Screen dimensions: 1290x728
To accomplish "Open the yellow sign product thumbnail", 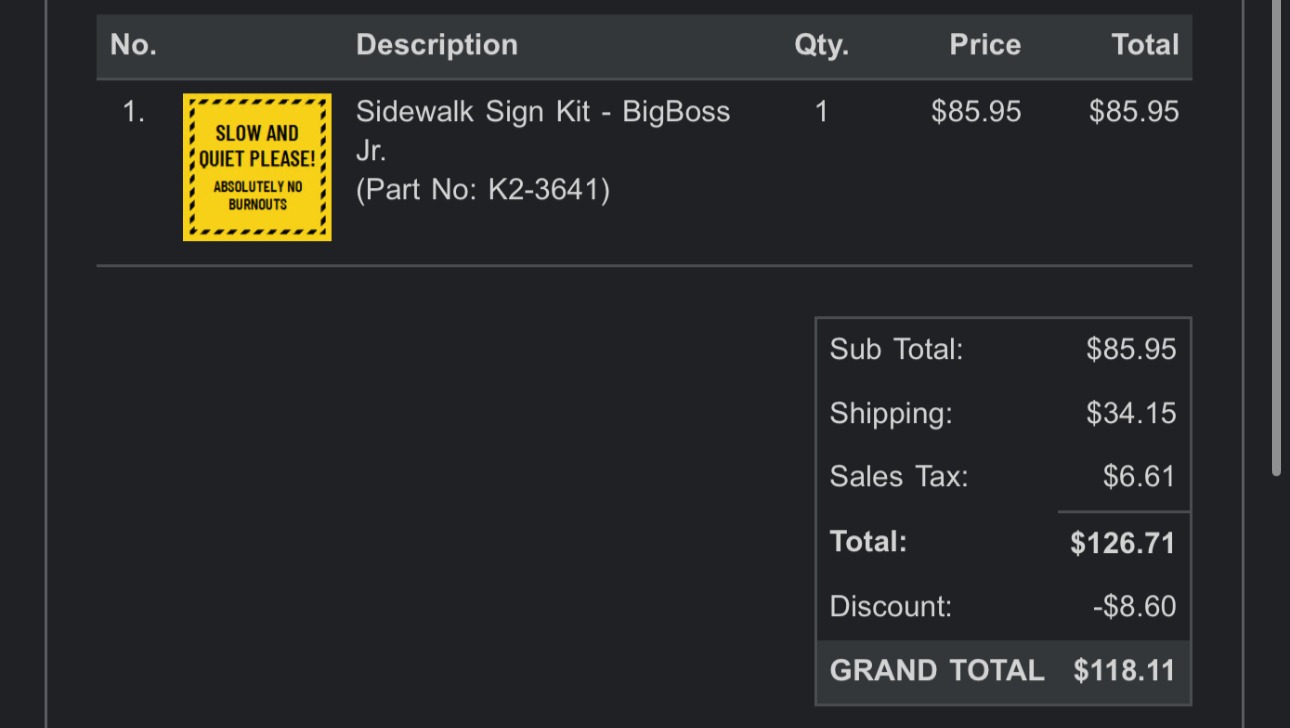I will coord(257,167).
